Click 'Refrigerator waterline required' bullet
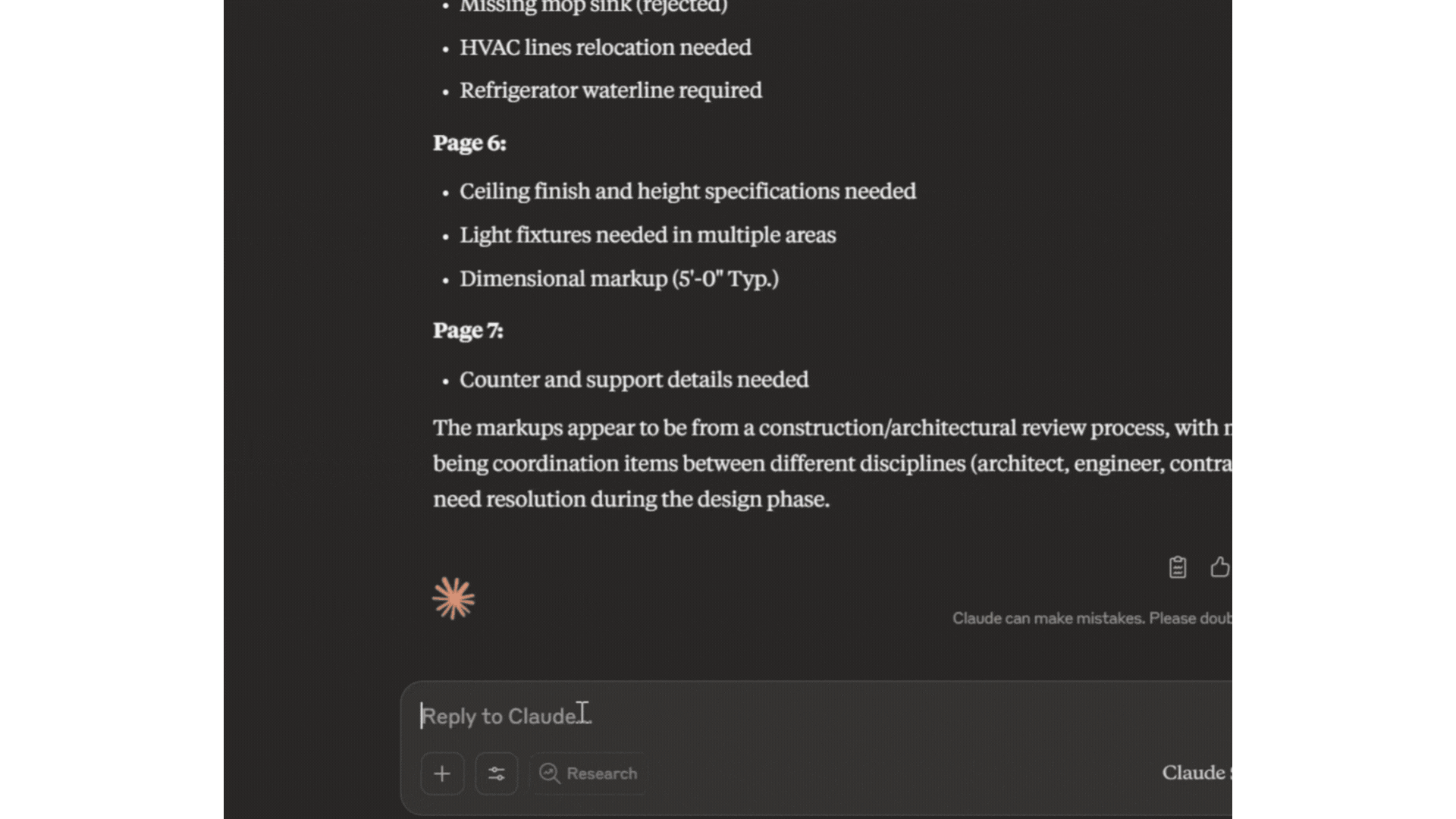 tap(610, 90)
